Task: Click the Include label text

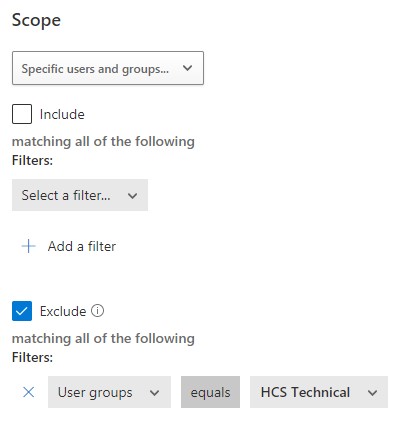Action: (x=62, y=114)
